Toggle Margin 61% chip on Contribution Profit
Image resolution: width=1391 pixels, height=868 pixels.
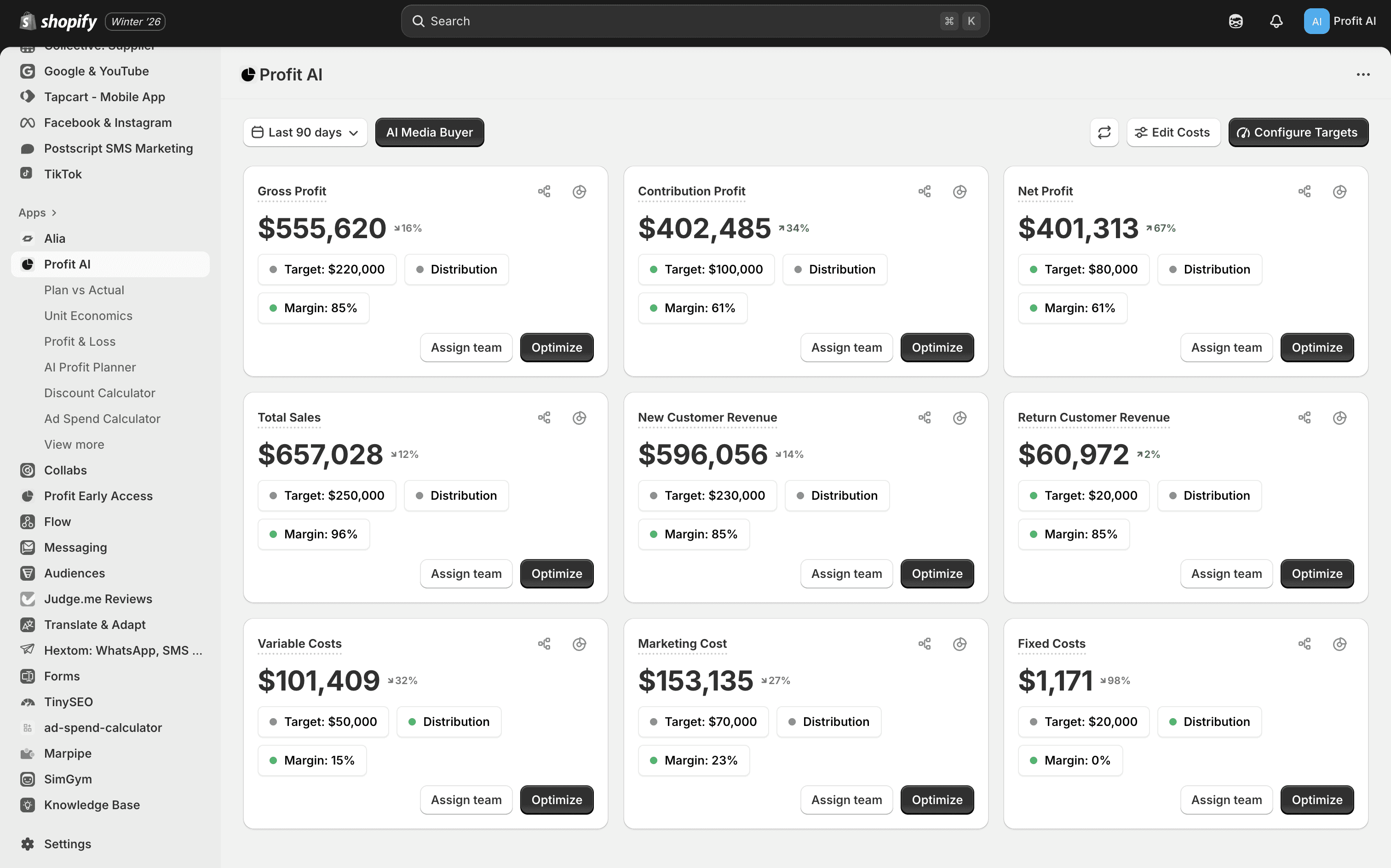pos(692,308)
